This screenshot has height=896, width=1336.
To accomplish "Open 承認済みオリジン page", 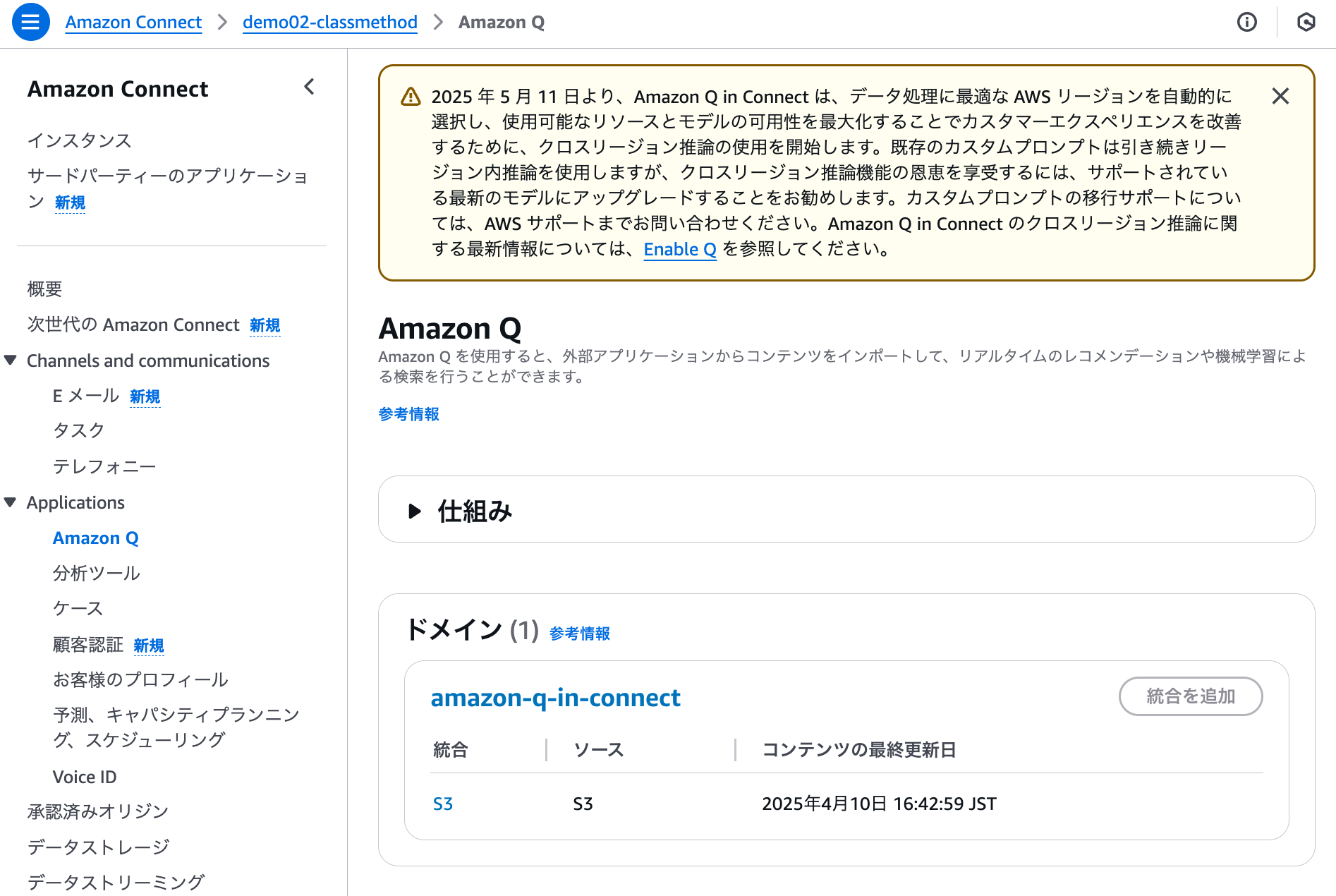I will pyautogui.click(x=97, y=811).
